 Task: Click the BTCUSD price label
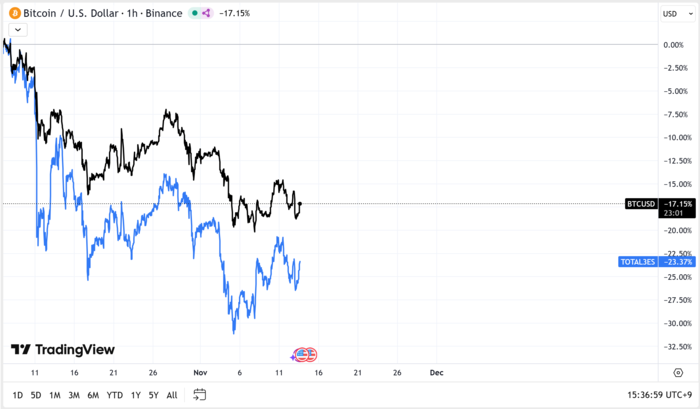pyautogui.click(x=640, y=204)
